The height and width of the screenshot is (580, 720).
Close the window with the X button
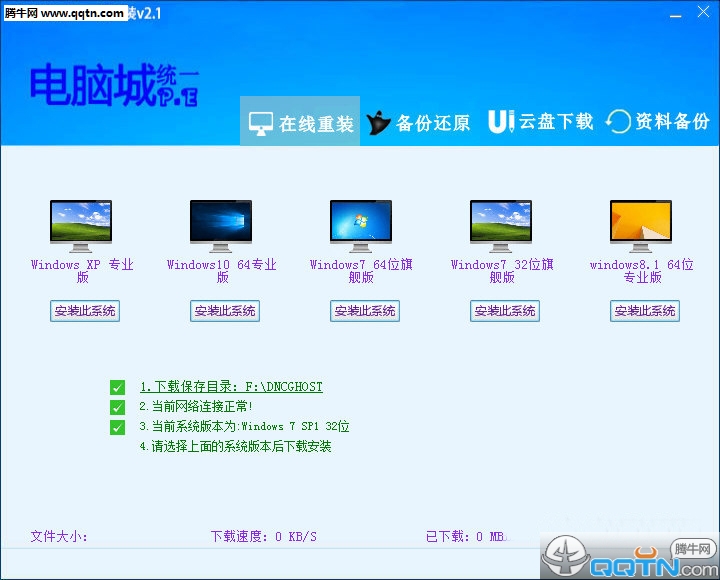703,12
